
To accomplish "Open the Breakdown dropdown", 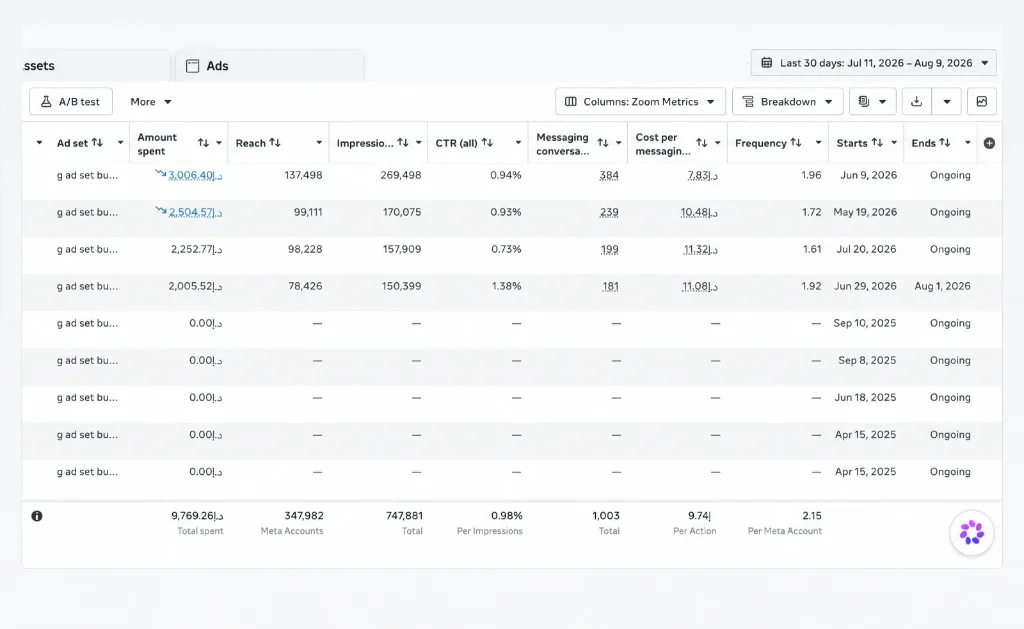I will click(x=788, y=101).
